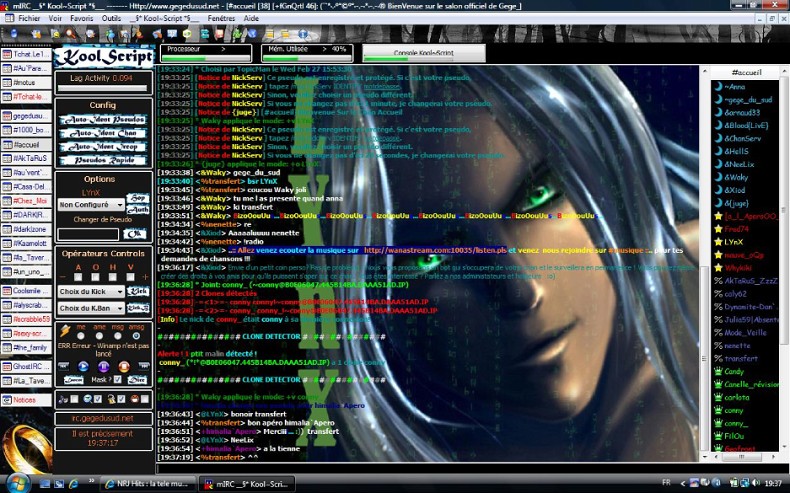Skip to previous track in Winamp panel
This screenshot has height=493, width=790.
click(63, 366)
